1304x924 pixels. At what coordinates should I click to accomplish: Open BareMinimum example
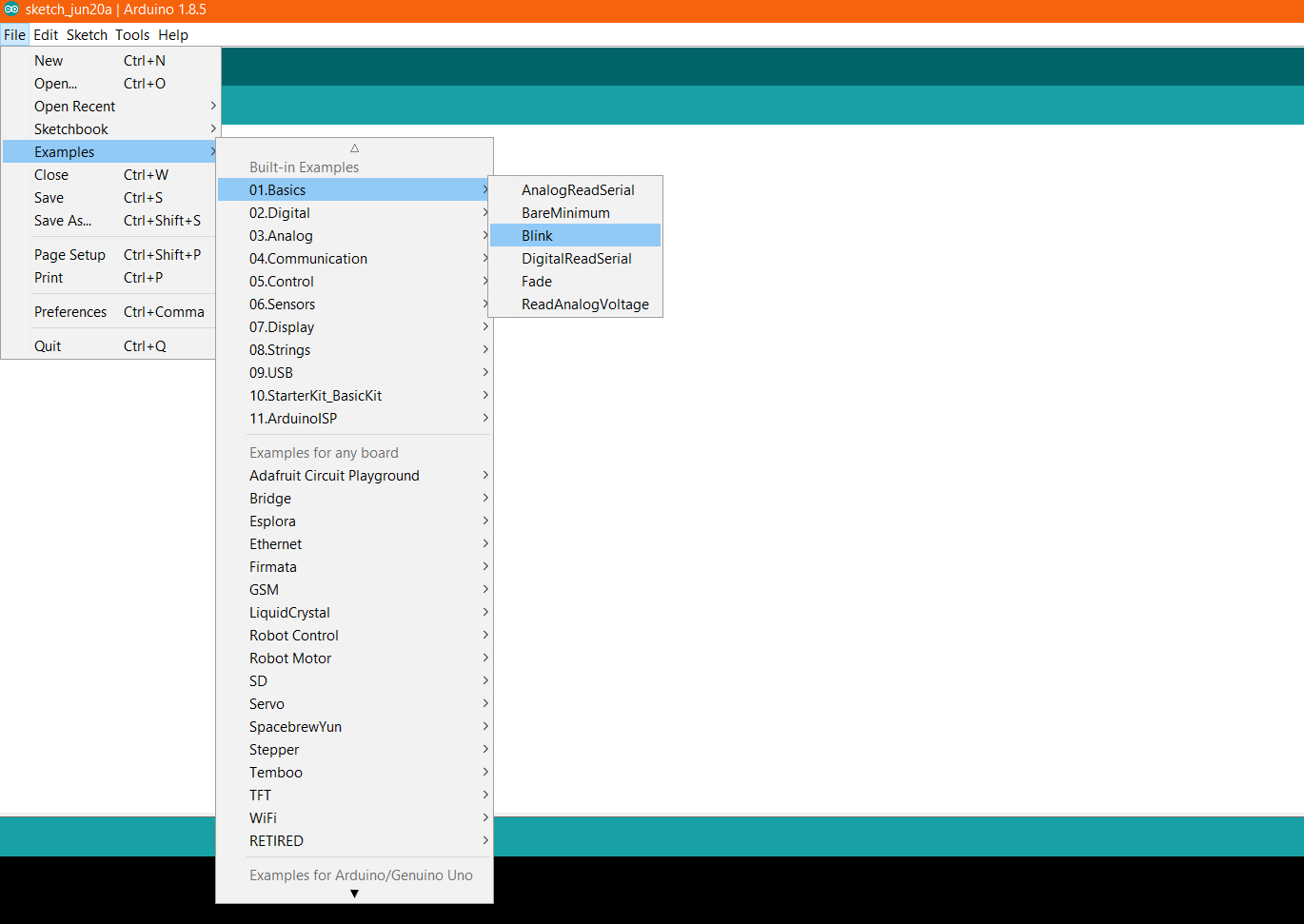(575, 213)
